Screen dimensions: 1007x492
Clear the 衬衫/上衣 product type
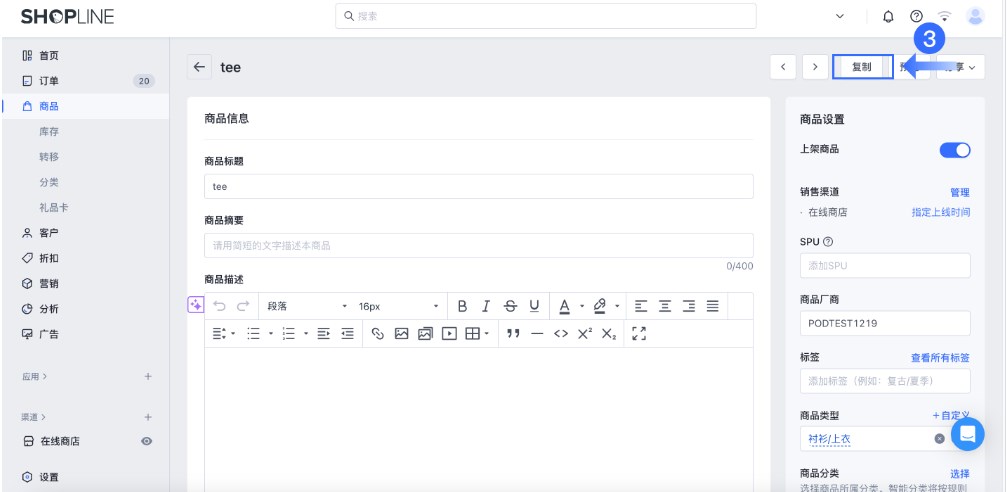pyautogui.click(x=940, y=439)
